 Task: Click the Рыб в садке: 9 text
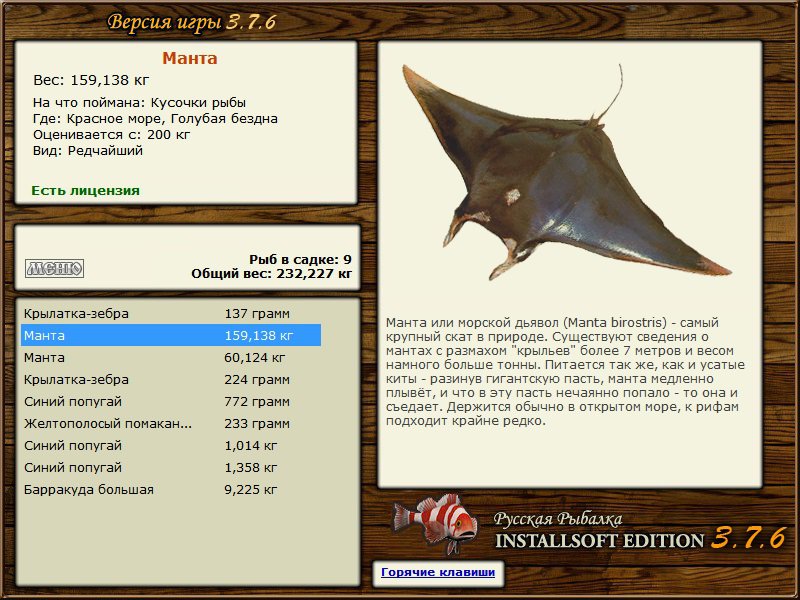pos(301,259)
